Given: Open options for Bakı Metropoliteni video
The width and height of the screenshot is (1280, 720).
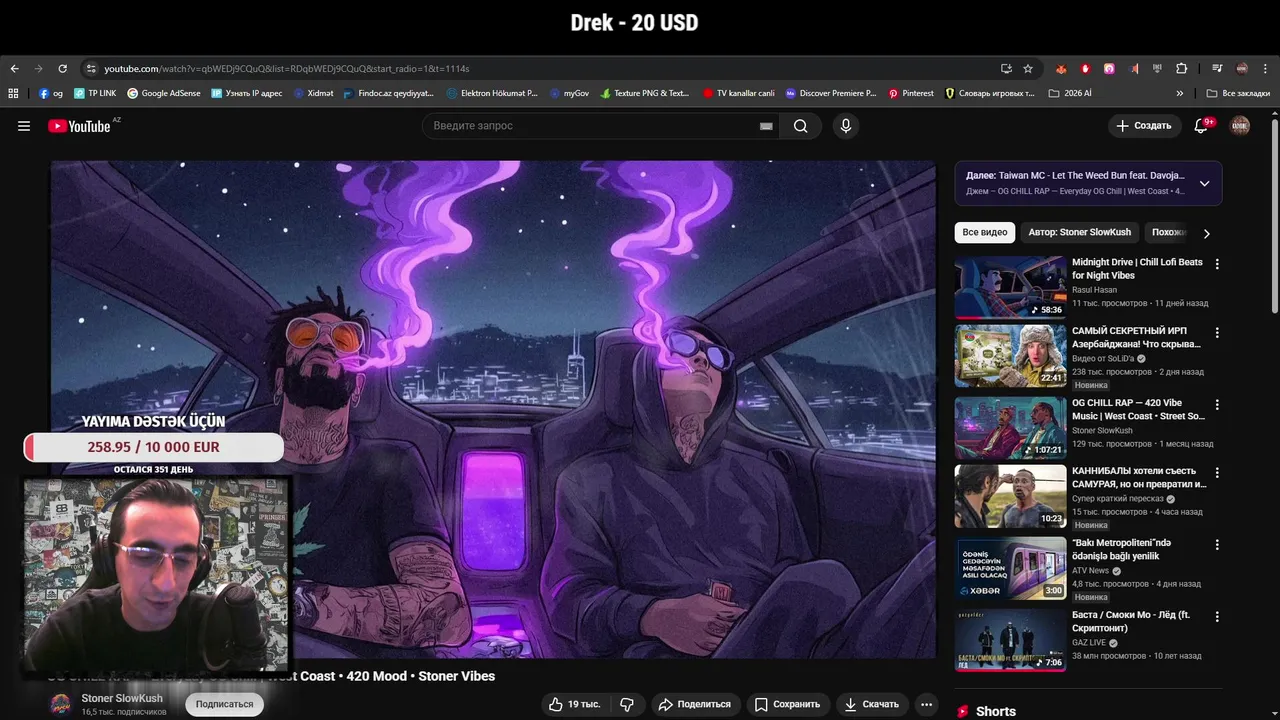Looking at the screenshot, I should pyautogui.click(x=1217, y=545).
